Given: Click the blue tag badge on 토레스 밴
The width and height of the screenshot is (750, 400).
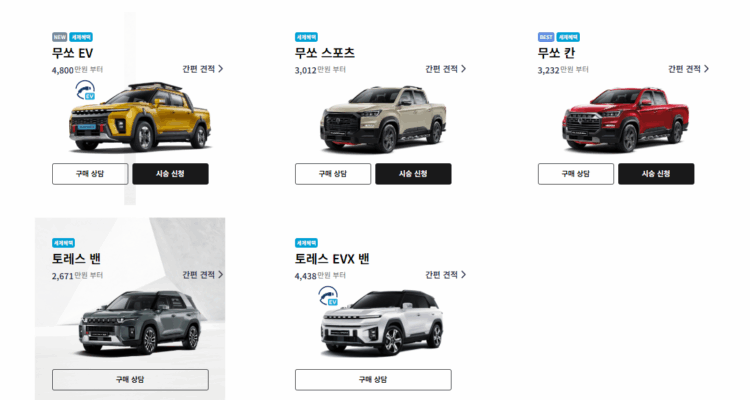Looking at the screenshot, I should click(63, 243).
